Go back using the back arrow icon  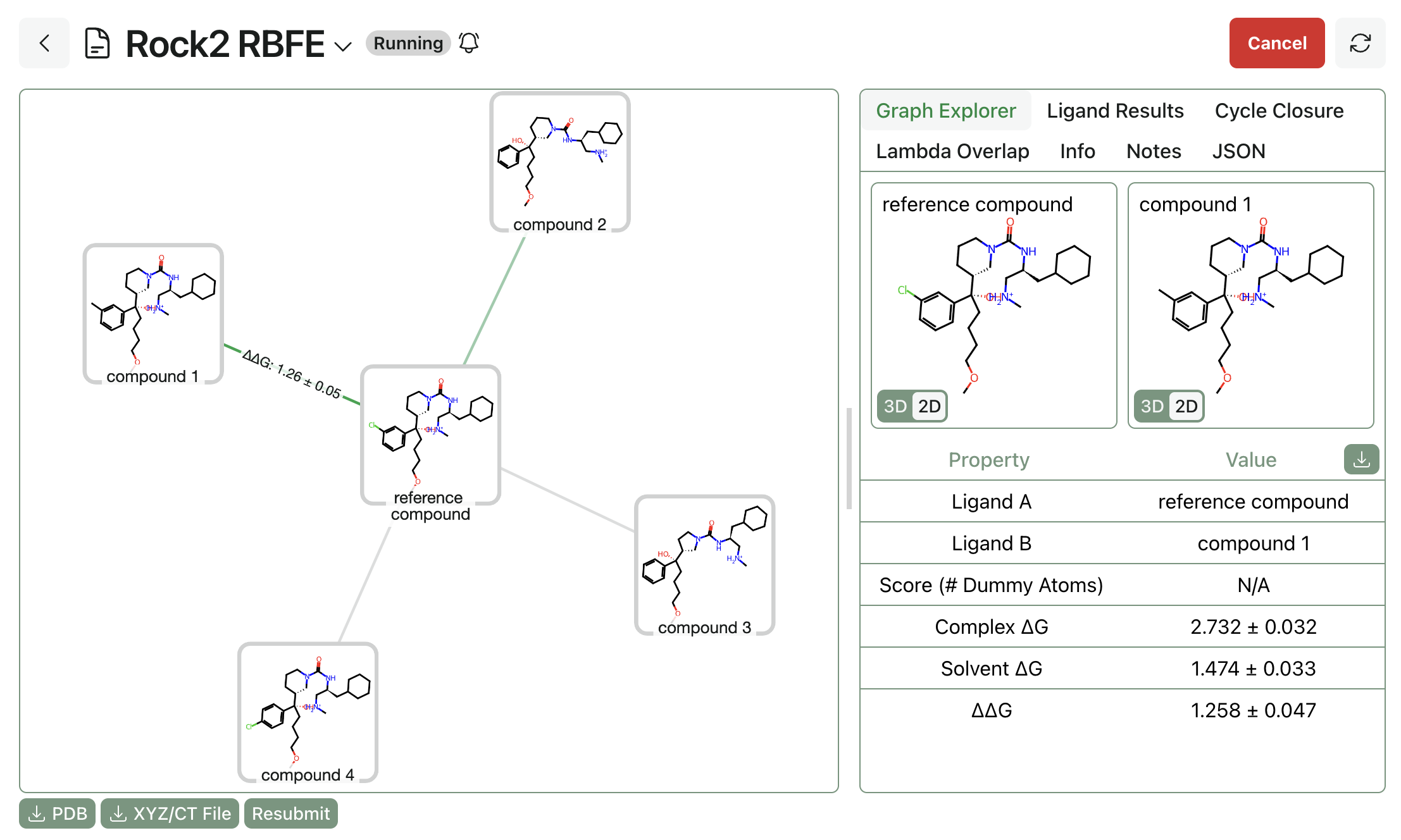coord(44,43)
